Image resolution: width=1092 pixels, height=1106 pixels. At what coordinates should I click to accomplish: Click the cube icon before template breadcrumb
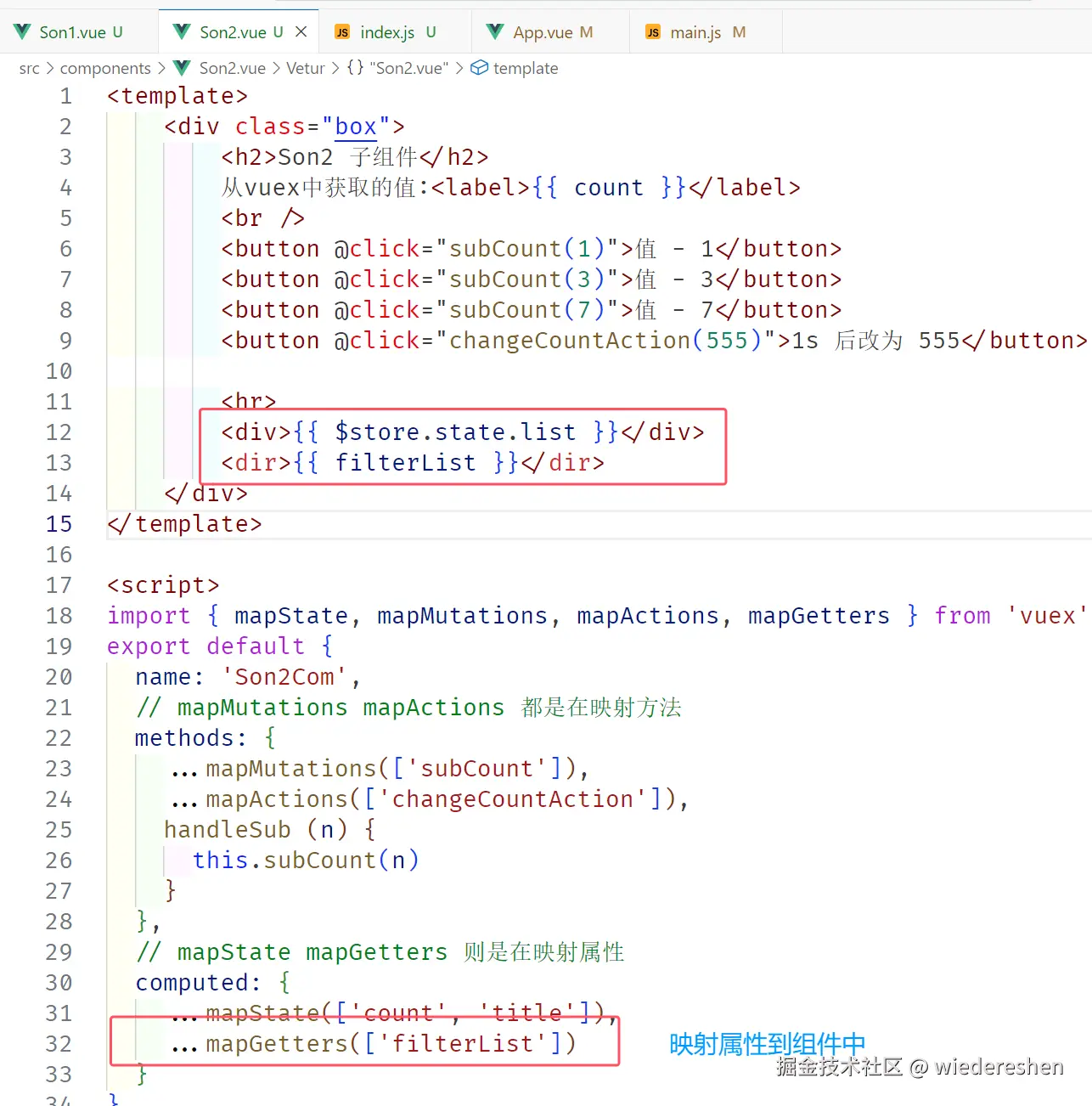pyautogui.click(x=479, y=68)
